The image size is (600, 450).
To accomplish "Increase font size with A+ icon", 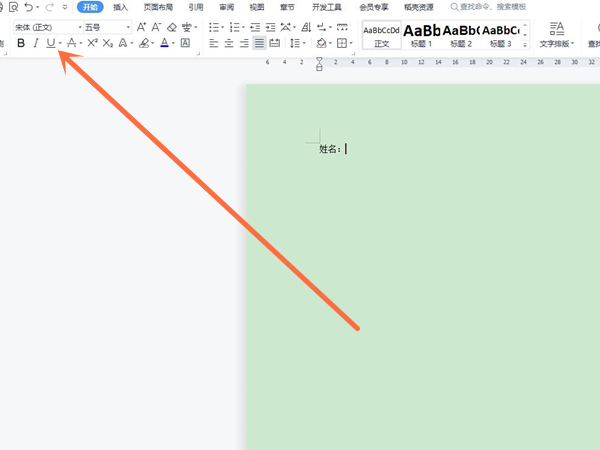I will (x=143, y=27).
